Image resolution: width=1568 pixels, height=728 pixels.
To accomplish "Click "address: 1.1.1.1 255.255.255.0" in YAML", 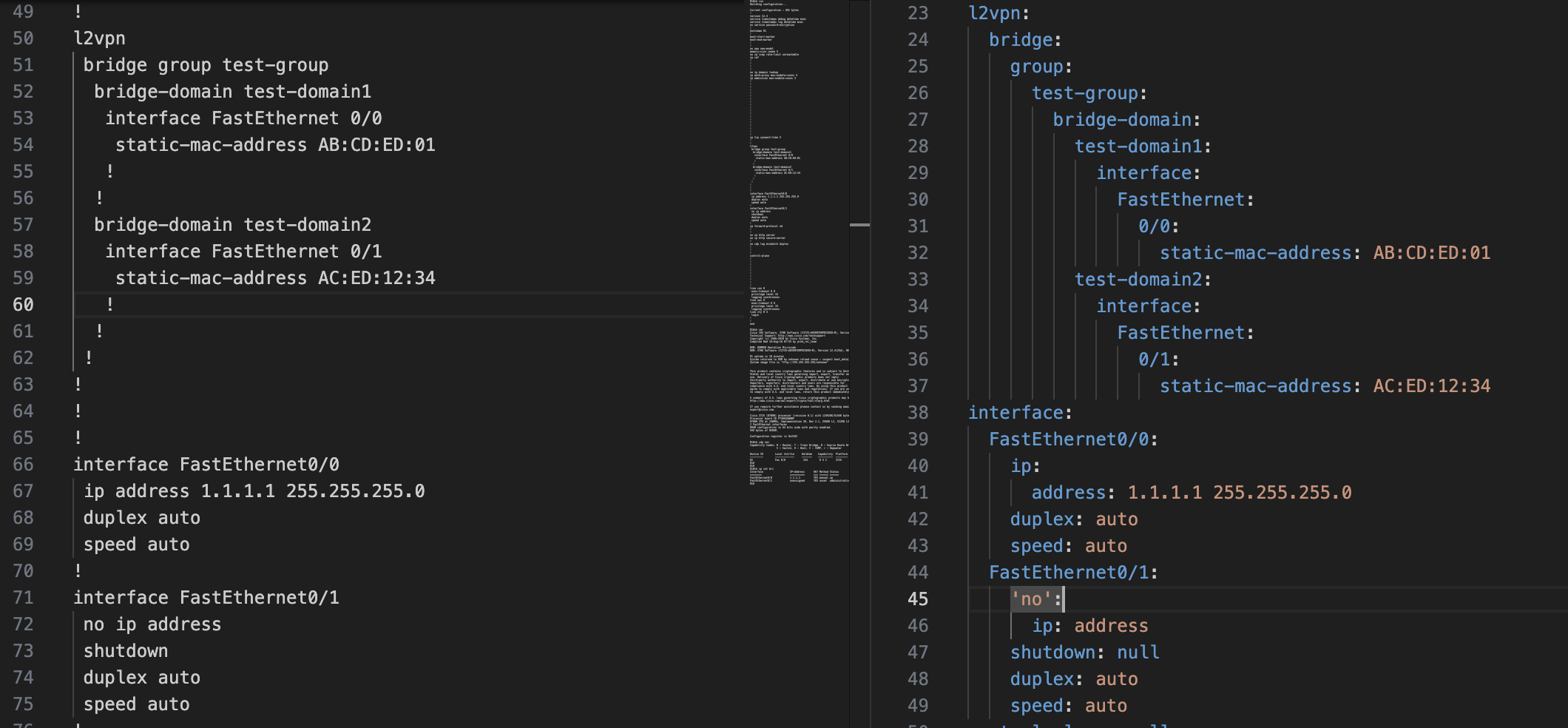I will pyautogui.click(x=1191, y=491).
